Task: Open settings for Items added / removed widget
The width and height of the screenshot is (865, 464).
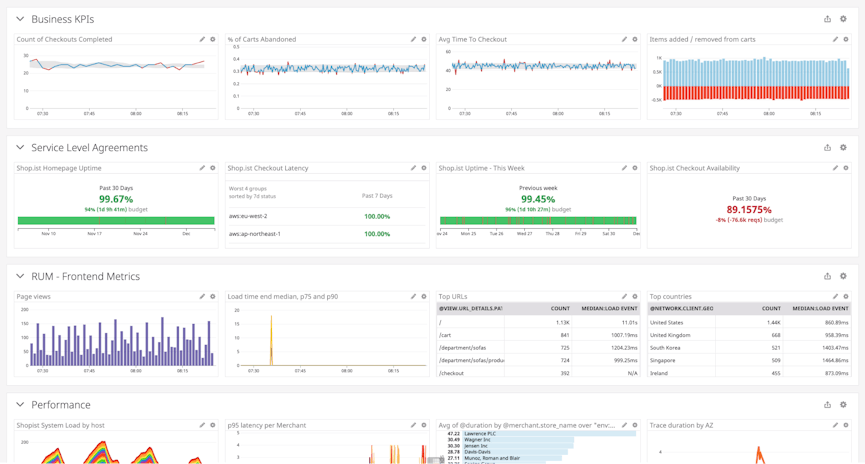Action: (x=846, y=40)
